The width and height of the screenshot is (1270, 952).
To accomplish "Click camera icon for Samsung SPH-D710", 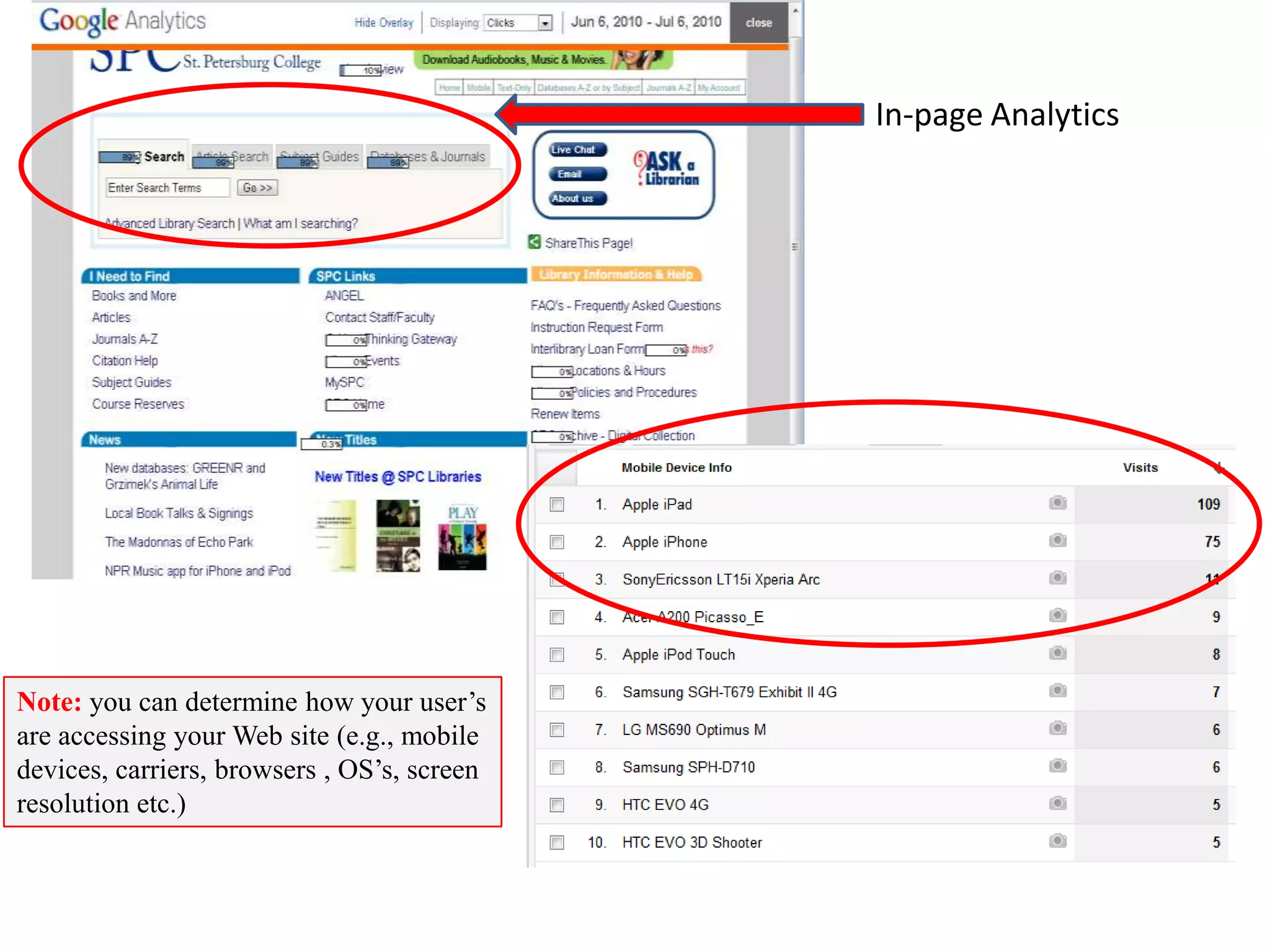I will tap(1058, 766).
